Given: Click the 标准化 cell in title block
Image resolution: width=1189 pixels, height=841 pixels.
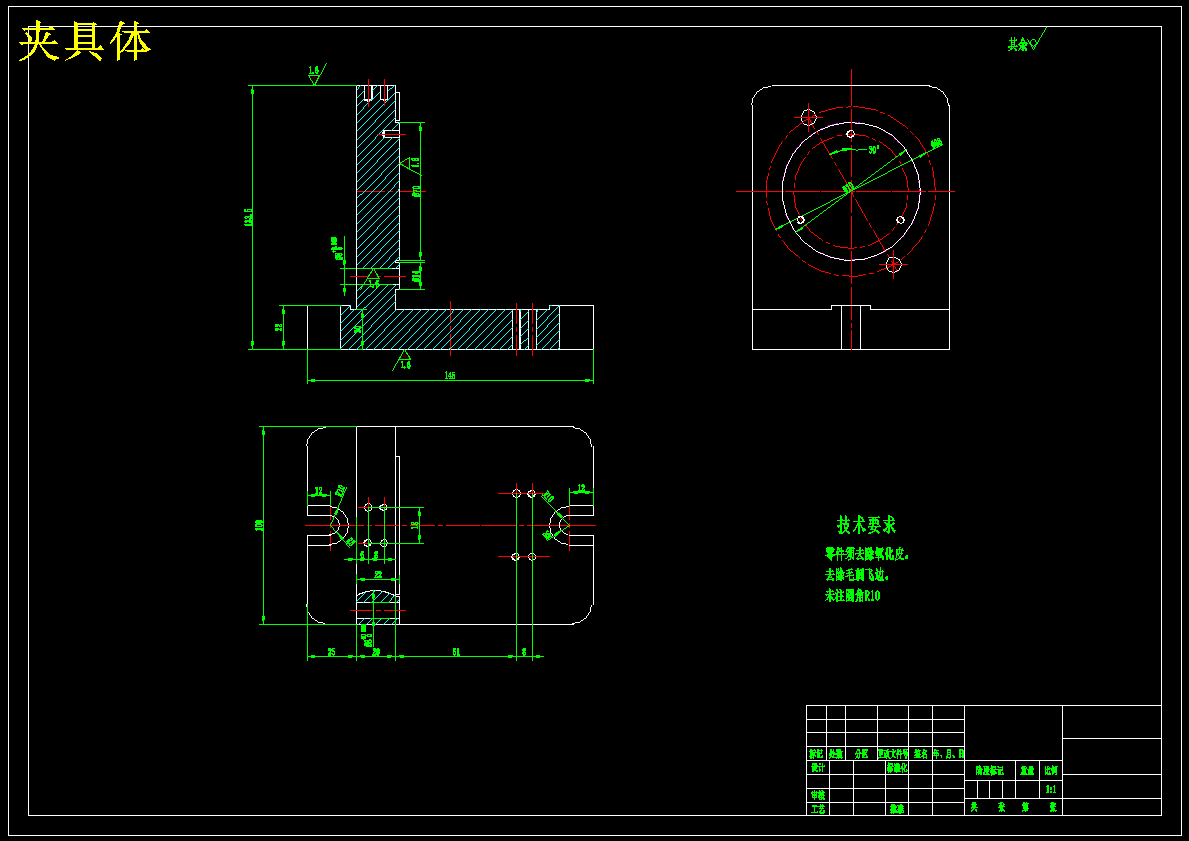Looking at the screenshot, I should (897, 767).
